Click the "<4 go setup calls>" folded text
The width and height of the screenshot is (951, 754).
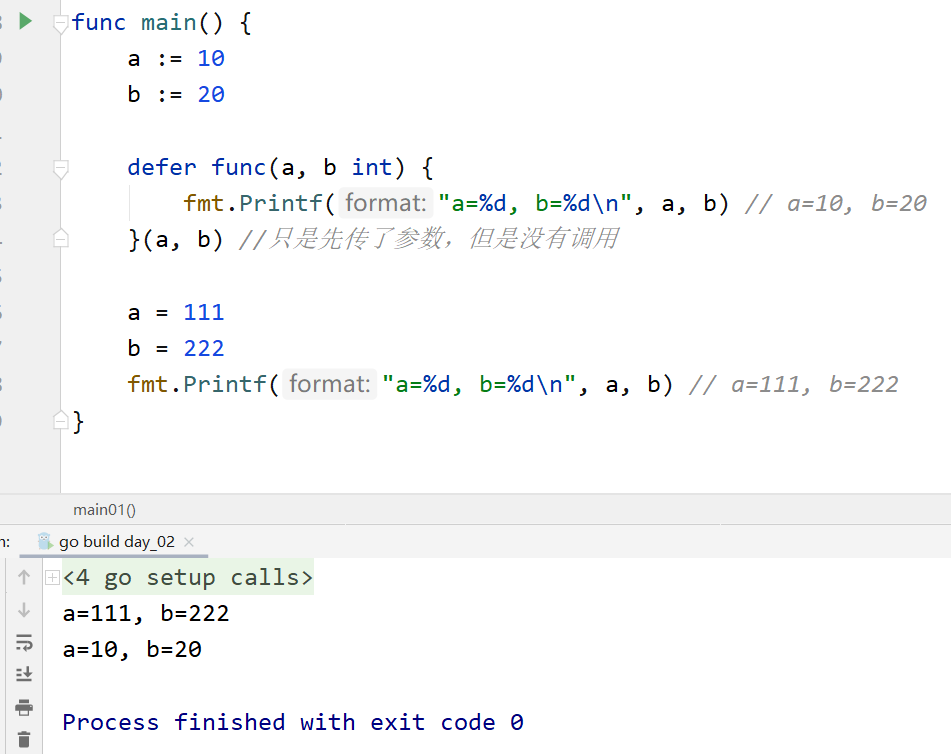tap(188, 578)
